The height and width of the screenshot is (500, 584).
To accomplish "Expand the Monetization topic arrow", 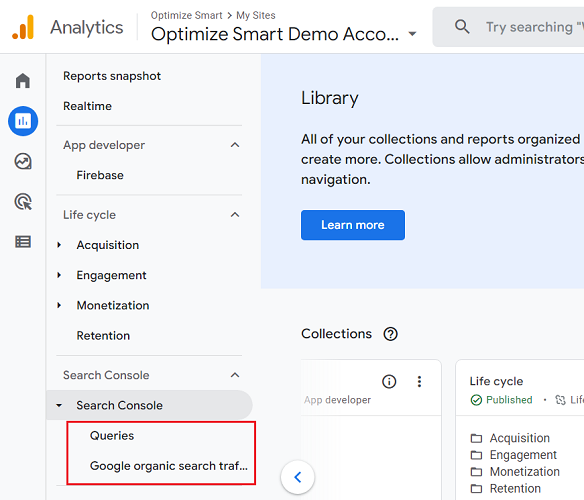I will click(x=59, y=305).
